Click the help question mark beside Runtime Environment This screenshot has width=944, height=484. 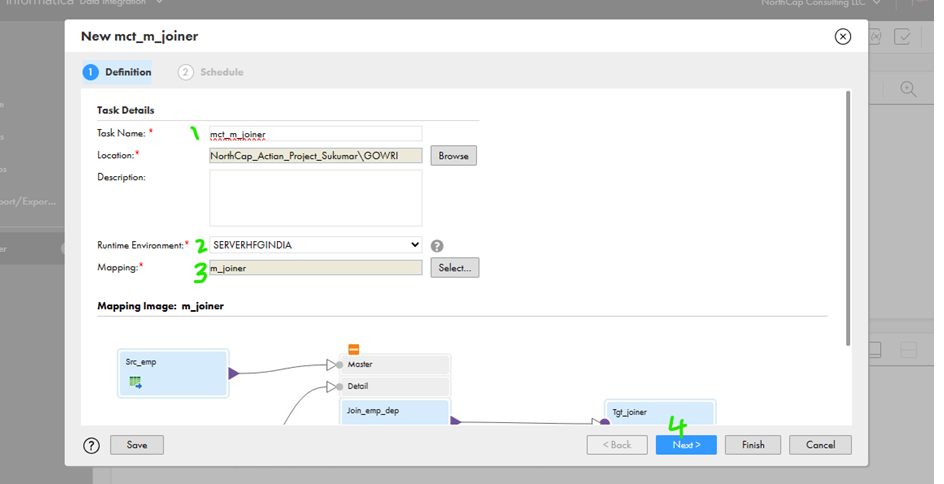[437, 245]
